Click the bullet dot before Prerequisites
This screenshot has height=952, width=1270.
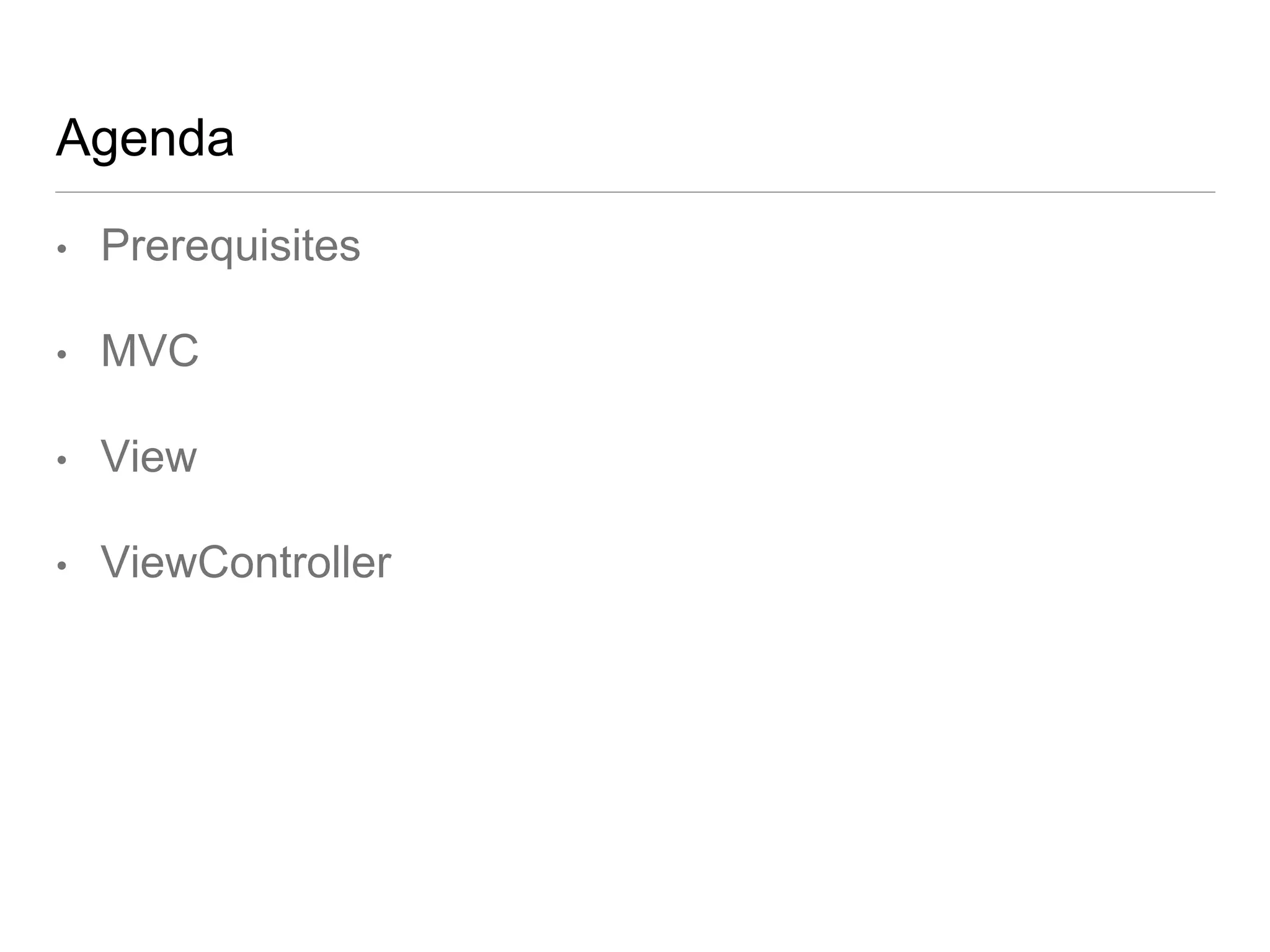[x=61, y=249]
